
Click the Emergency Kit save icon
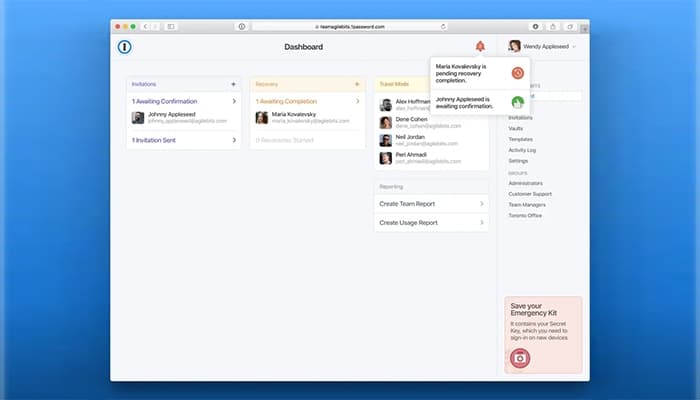[520, 358]
